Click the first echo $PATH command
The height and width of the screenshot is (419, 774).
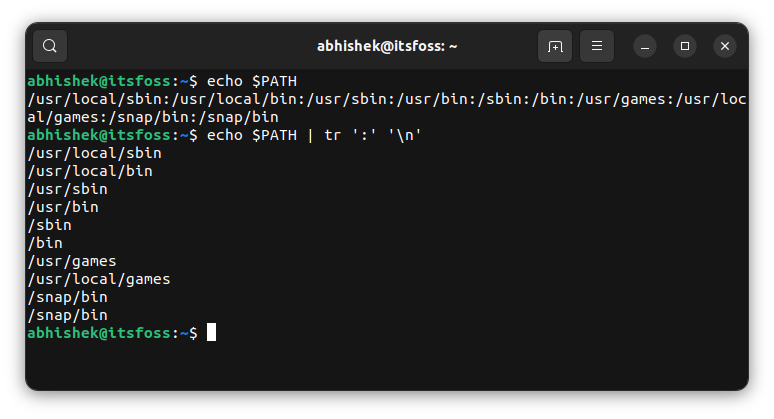pos(252,81)
